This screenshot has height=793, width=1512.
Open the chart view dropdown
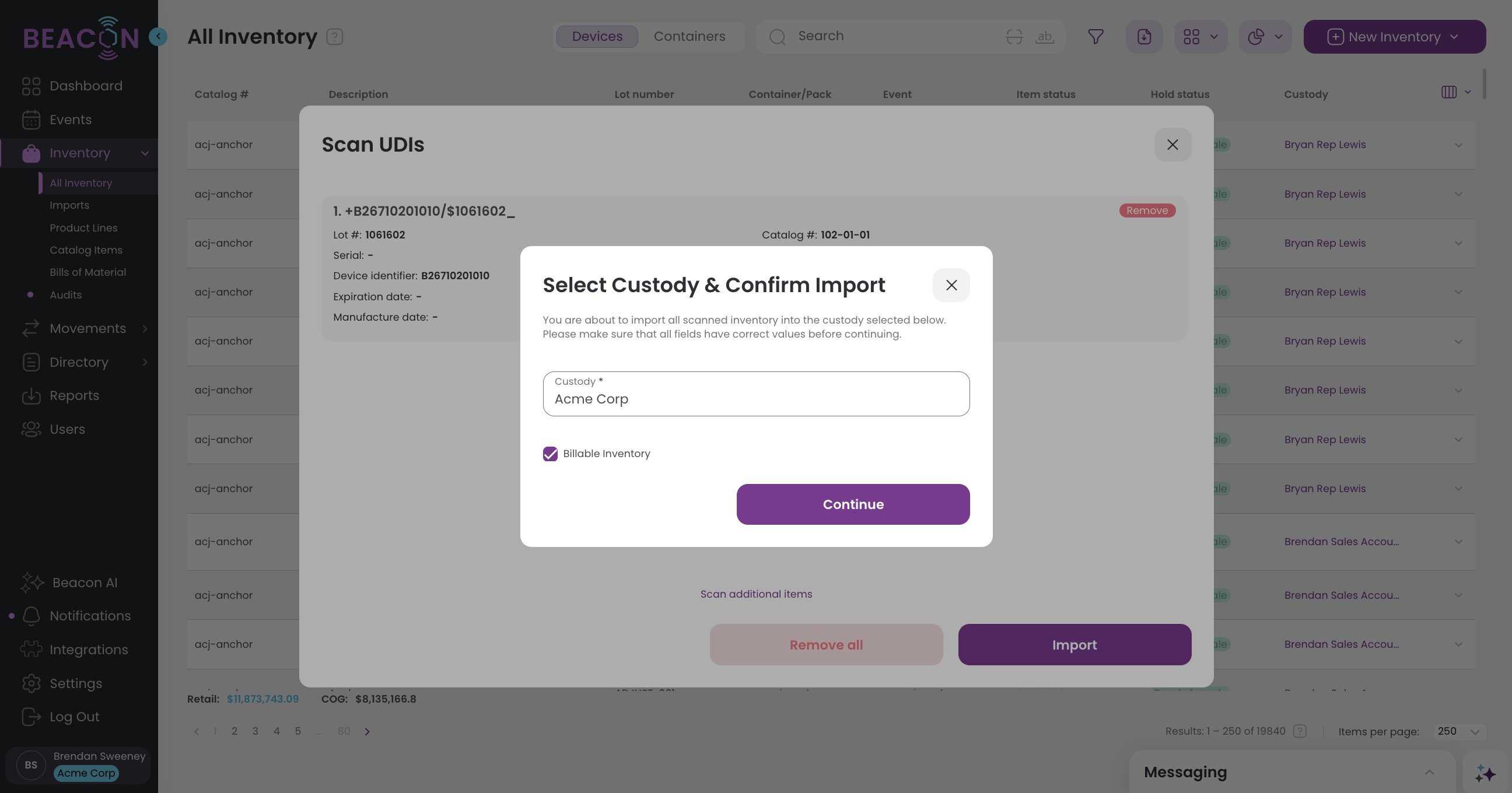(x=1265, y=36)
